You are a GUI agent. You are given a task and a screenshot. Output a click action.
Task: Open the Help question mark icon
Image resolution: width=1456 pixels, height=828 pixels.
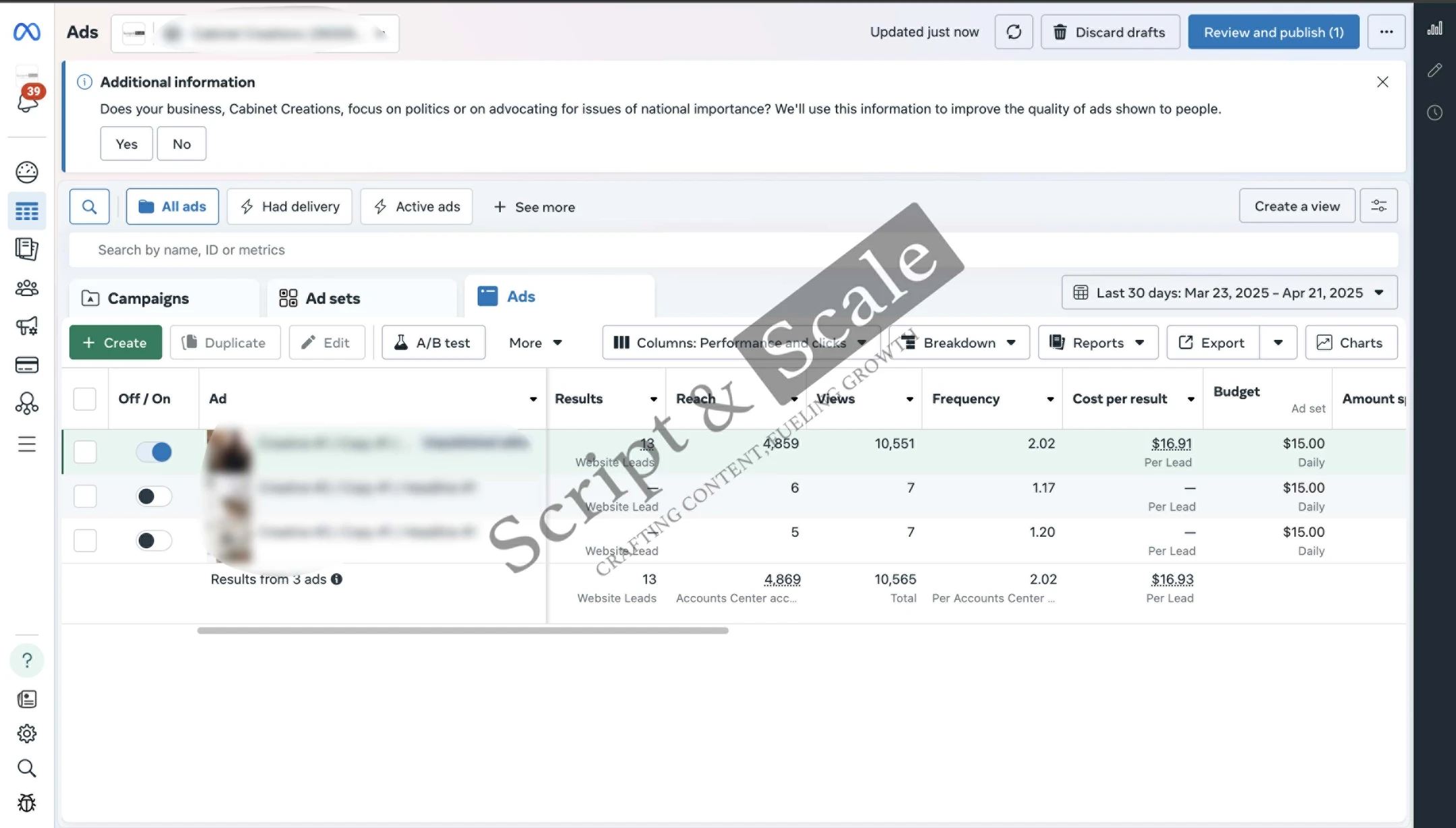pyautogui.click(x=27, y=660)
